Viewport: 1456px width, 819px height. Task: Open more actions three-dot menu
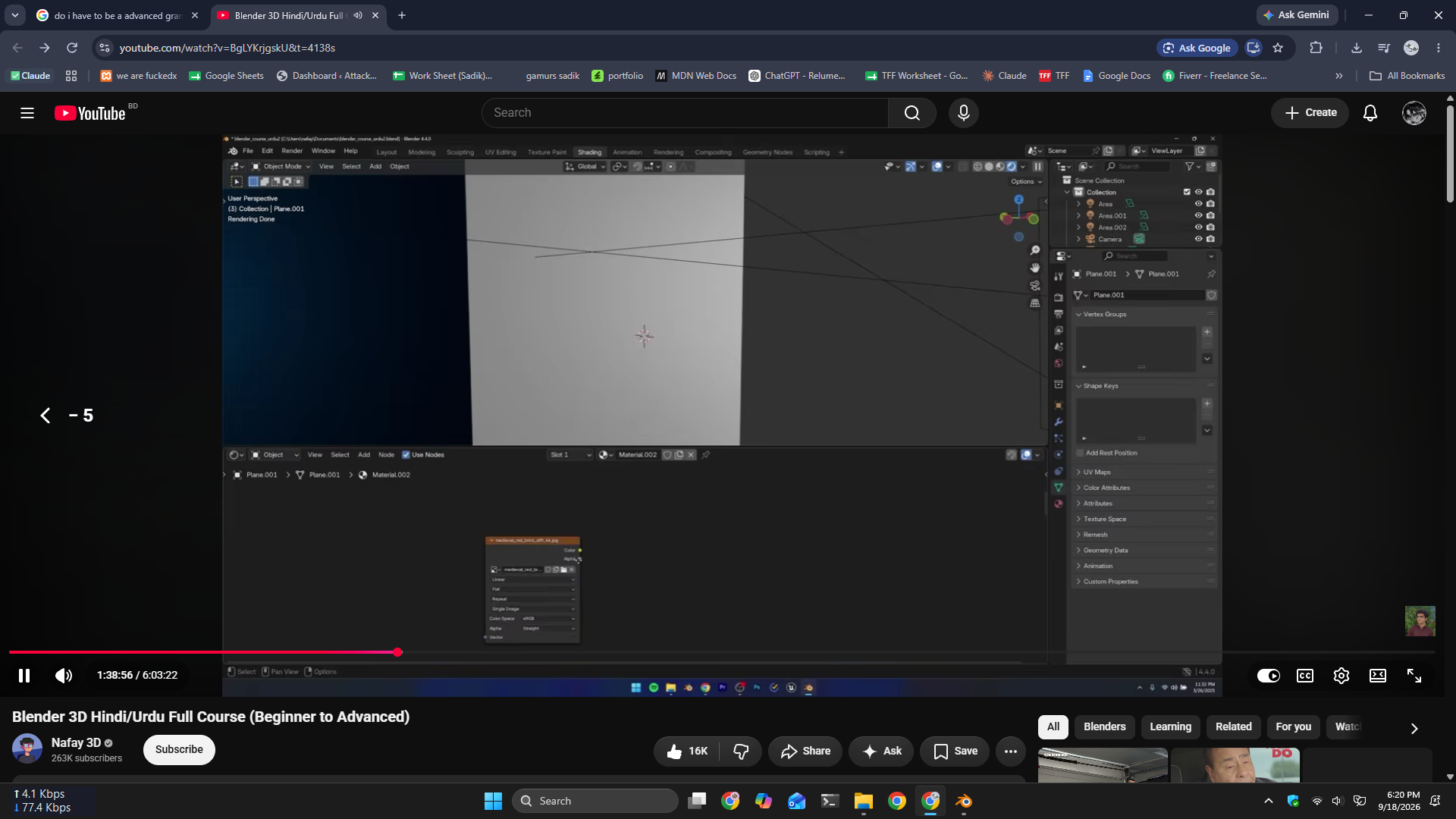pos(1011,751)
